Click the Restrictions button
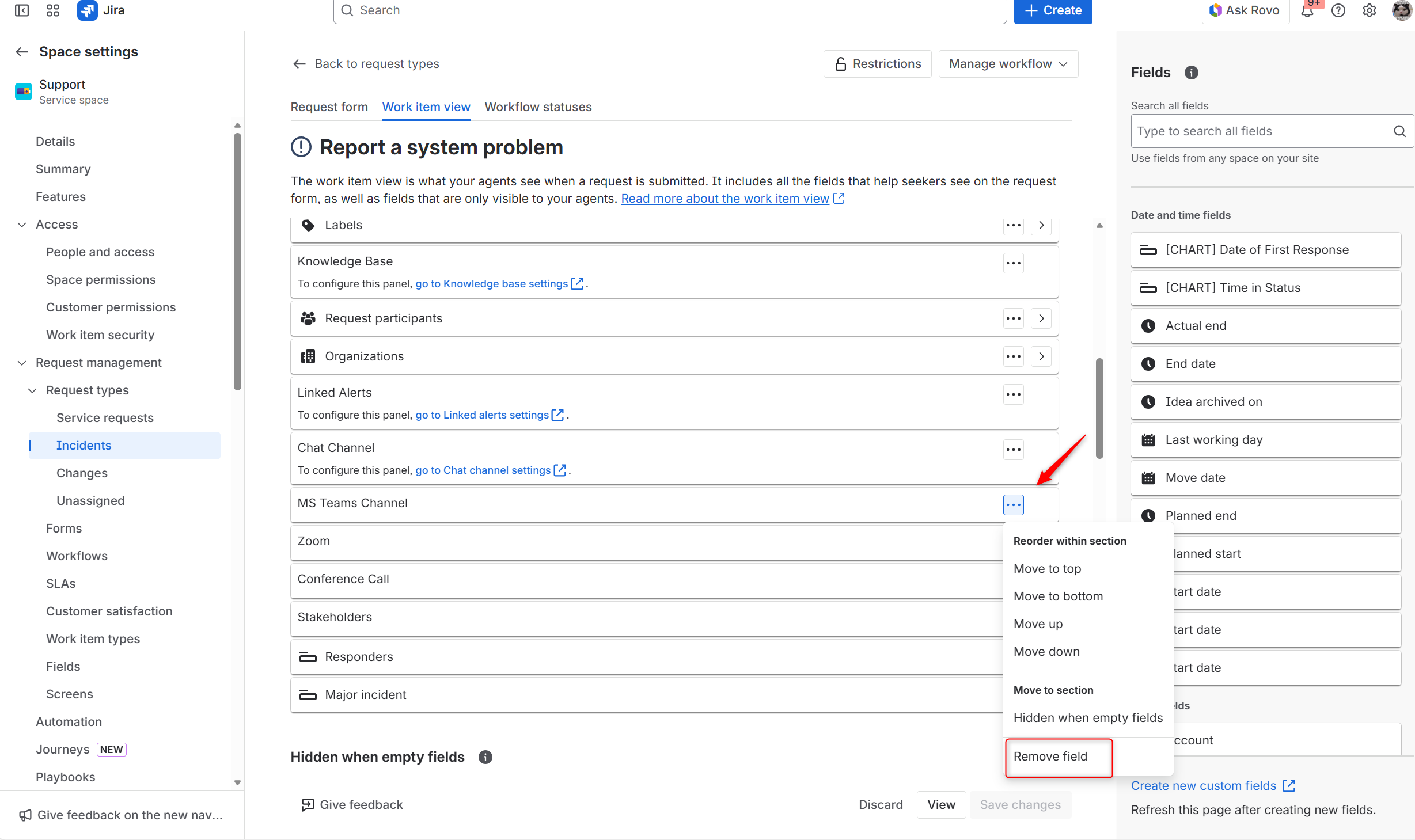Image resolution: width=1415 pixels, height=840 pixels. [878, 64]
